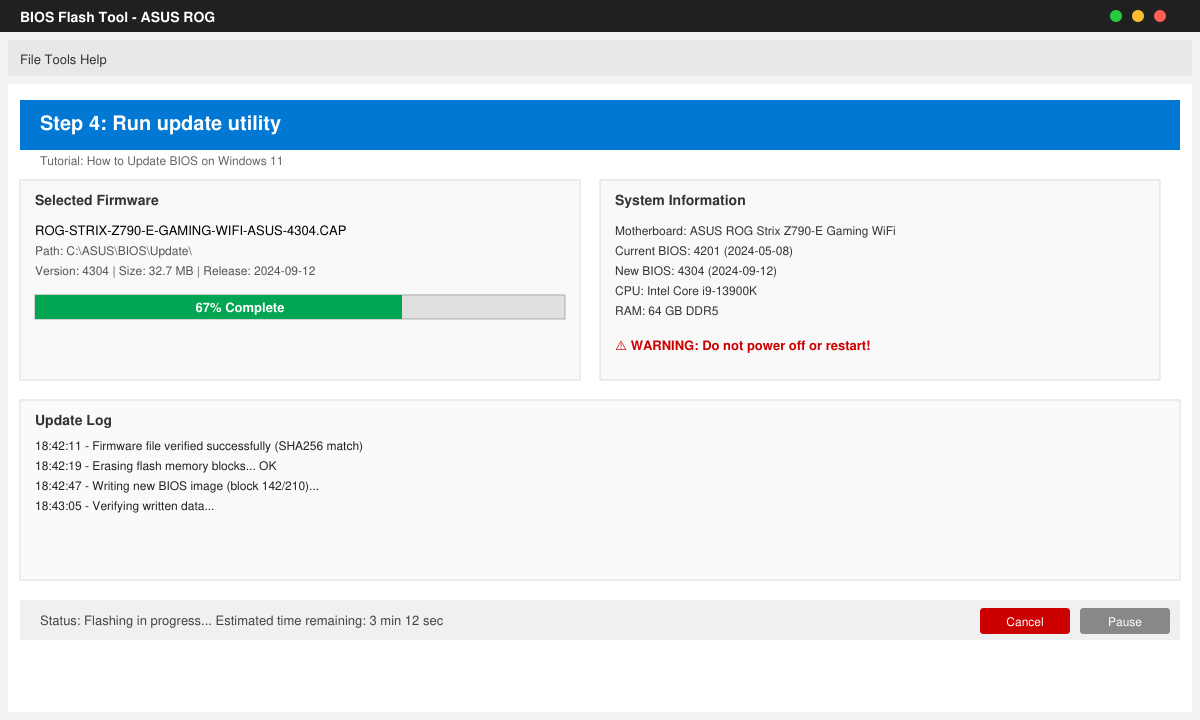Click the Selected Firmware heading
This screenshot has height=720, width=1200.
coord(97,200)
